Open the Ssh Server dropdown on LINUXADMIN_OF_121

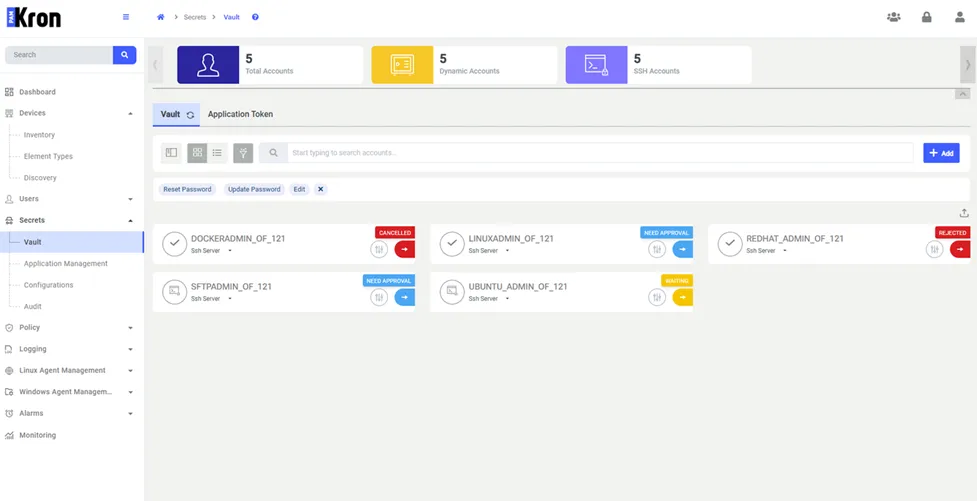pyautogui.click(x=507, y=250)
